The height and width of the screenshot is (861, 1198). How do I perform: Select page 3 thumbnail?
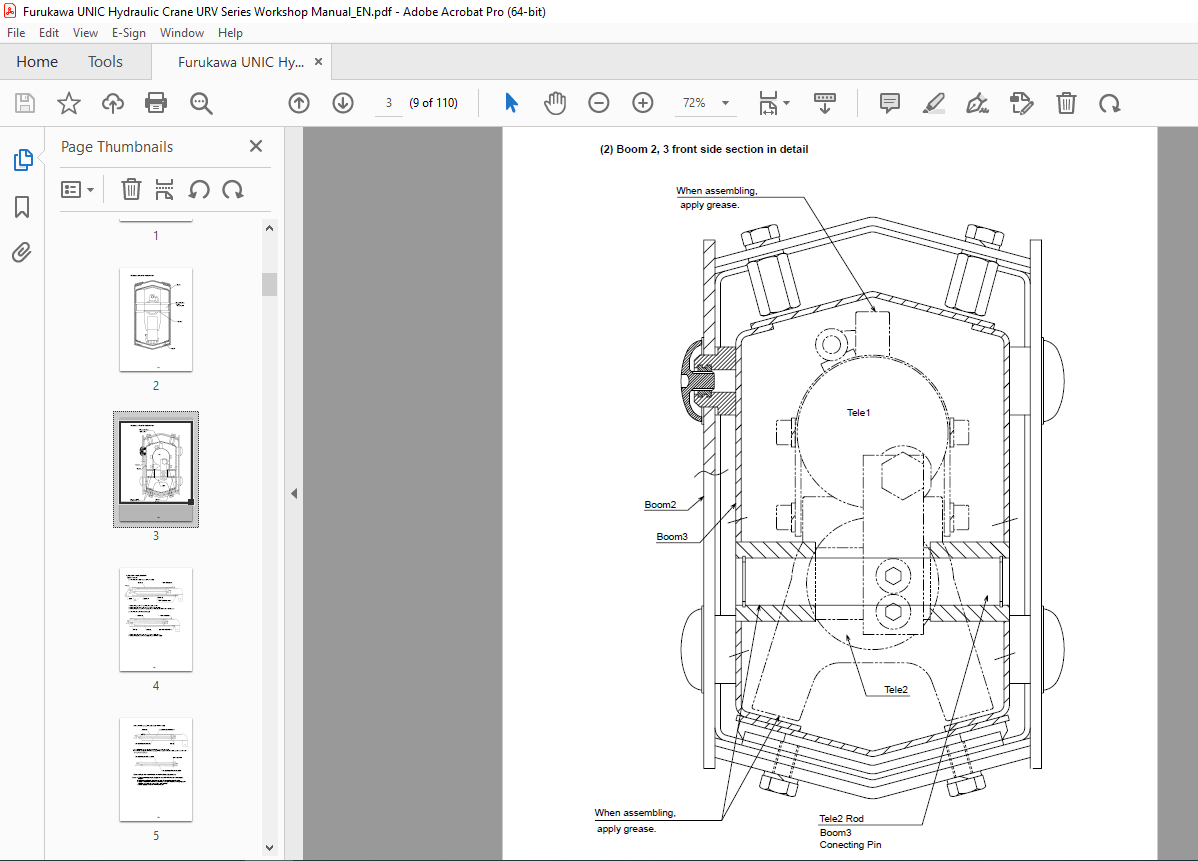tap(156, 469)
